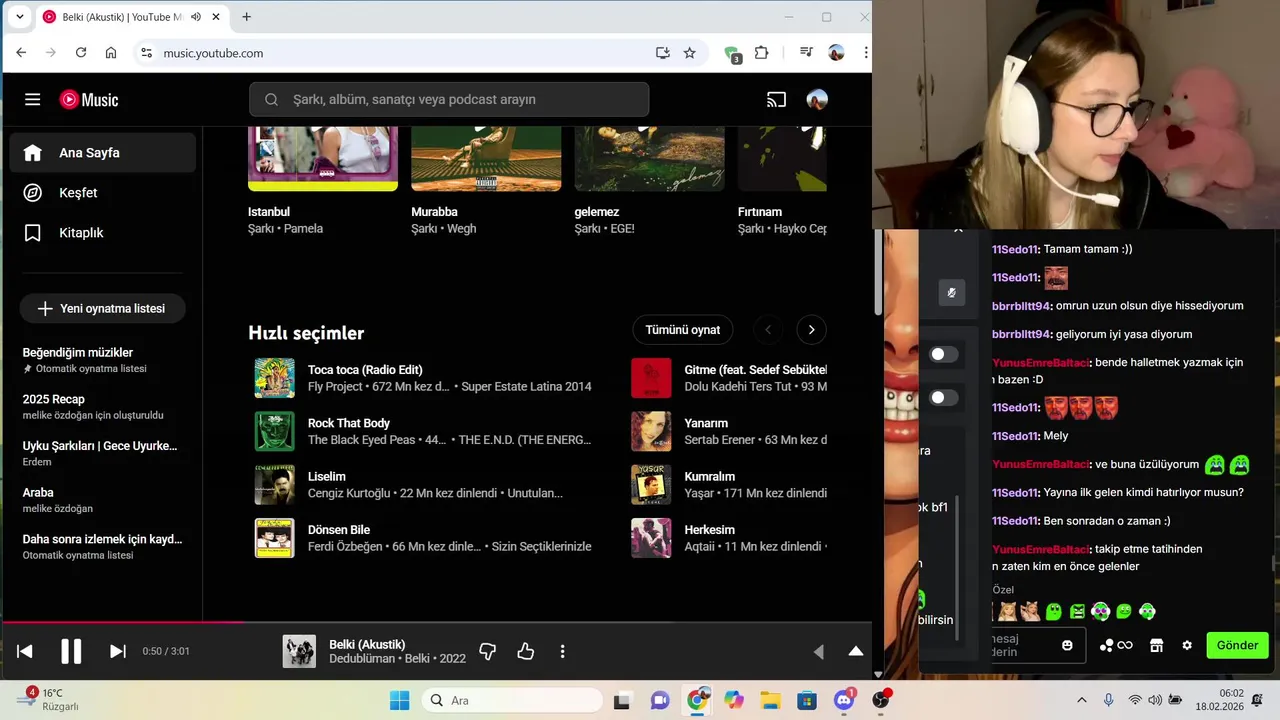Open the browser home page icon
Image resolution: width=1280 pixels, height=720 pixels.
coord(111,53)
